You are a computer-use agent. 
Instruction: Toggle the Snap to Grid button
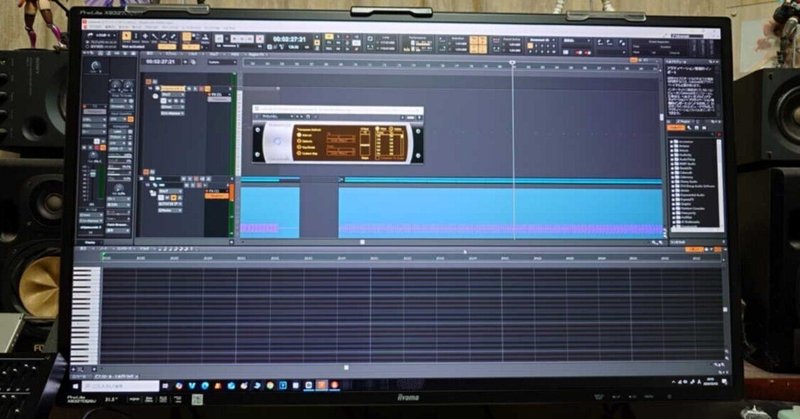pyautogui.click(x=187, y=36)
